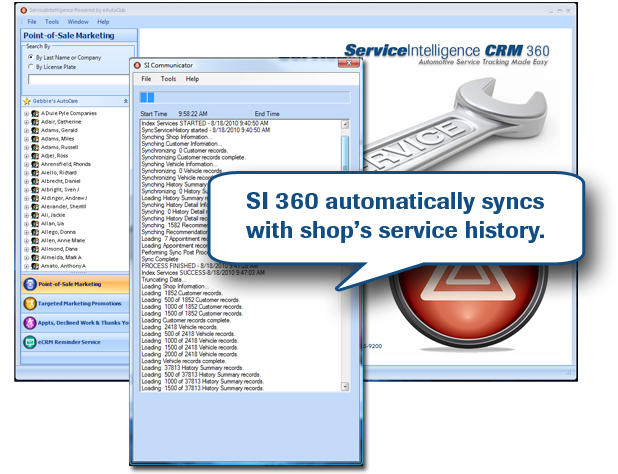Expand Adams, Gerald tree node

(x=26, y=130)
